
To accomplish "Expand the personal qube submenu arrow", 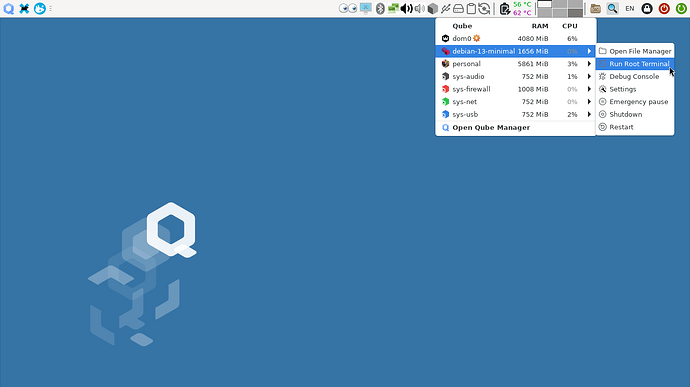I will [589, 64].
